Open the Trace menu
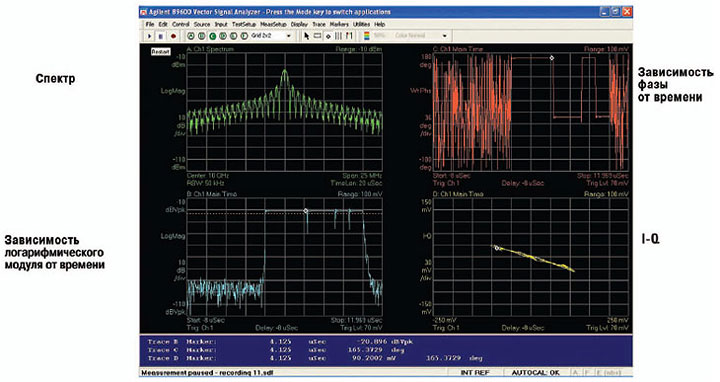The image size is (720, 382). pyautogui.click(x=319, y=24)
